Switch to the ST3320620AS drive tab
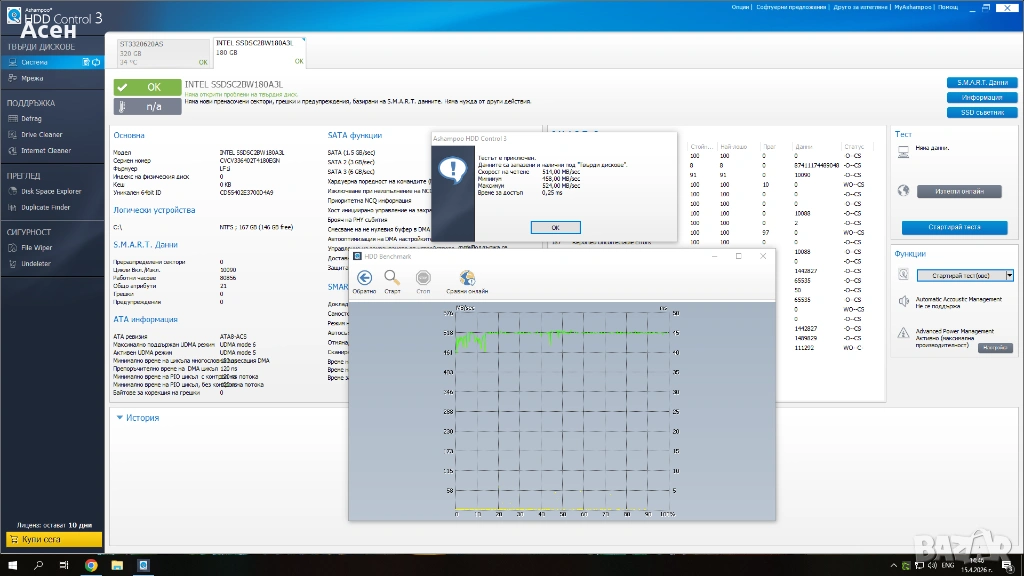 [x=158, y=52]
